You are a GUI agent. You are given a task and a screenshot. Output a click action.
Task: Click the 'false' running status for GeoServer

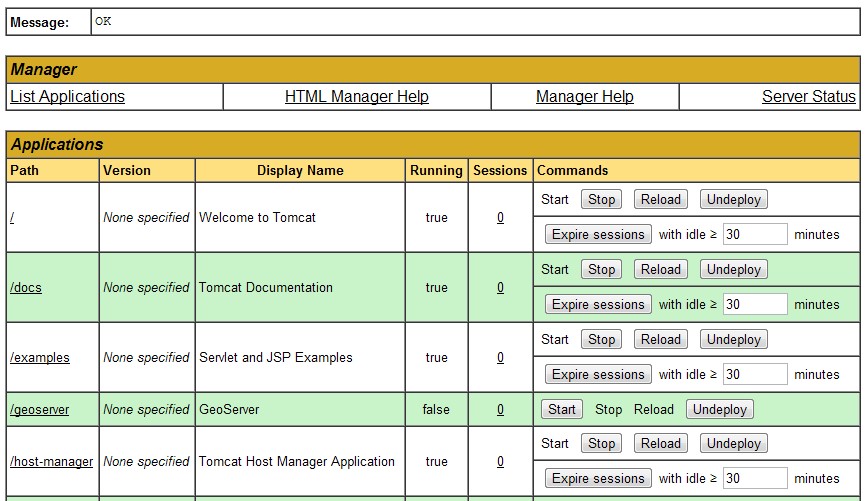(436, 410)
